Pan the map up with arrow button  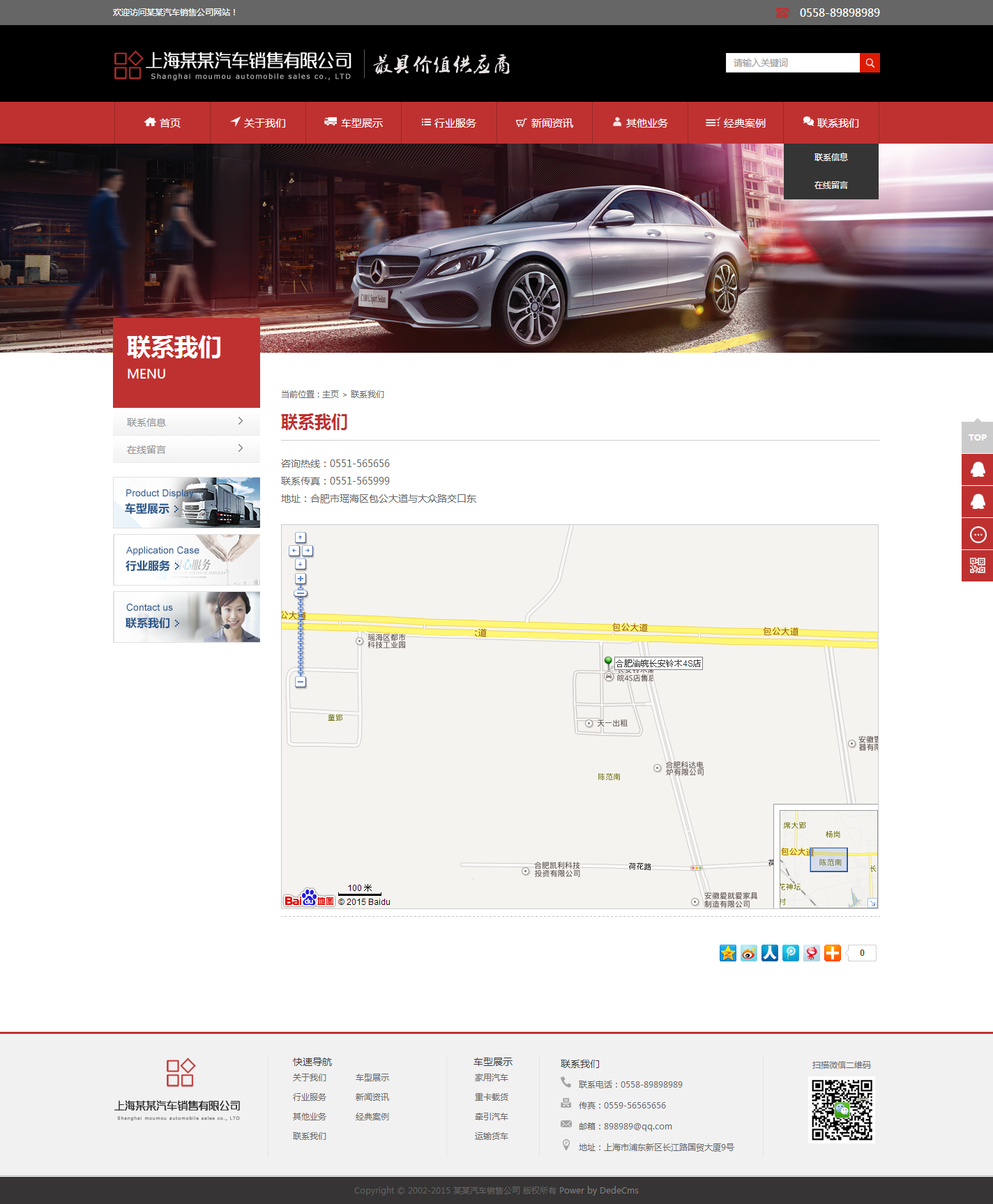pyautogui.click(x=301, y=538)
